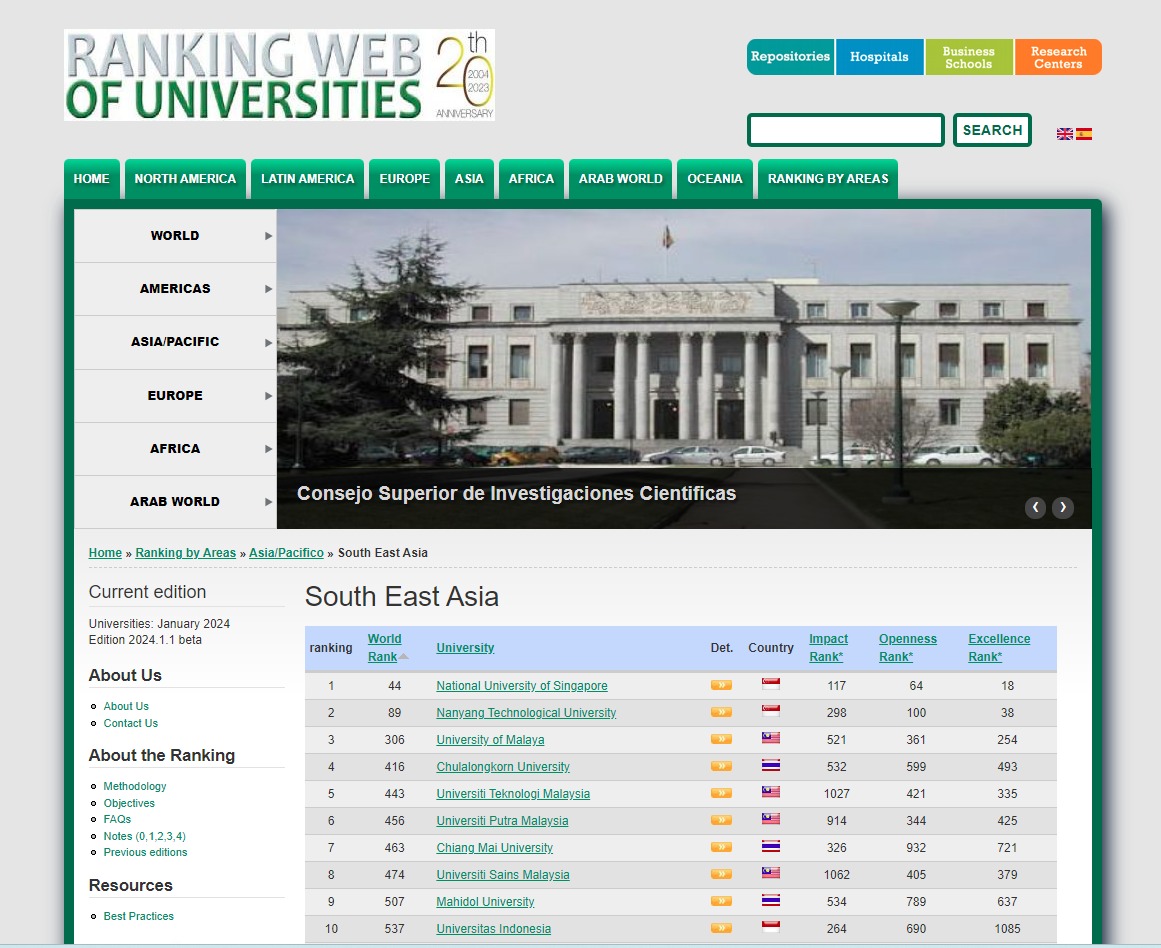Open details icon for National University of Singapore

point(721,685)
